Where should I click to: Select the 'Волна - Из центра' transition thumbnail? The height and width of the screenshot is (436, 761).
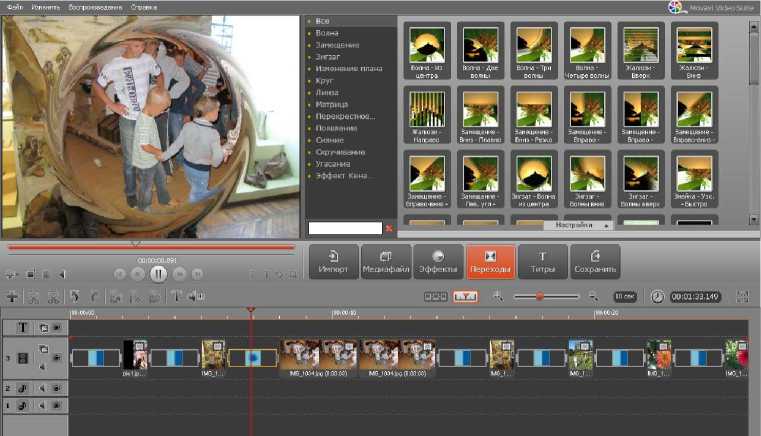(427, 45)
